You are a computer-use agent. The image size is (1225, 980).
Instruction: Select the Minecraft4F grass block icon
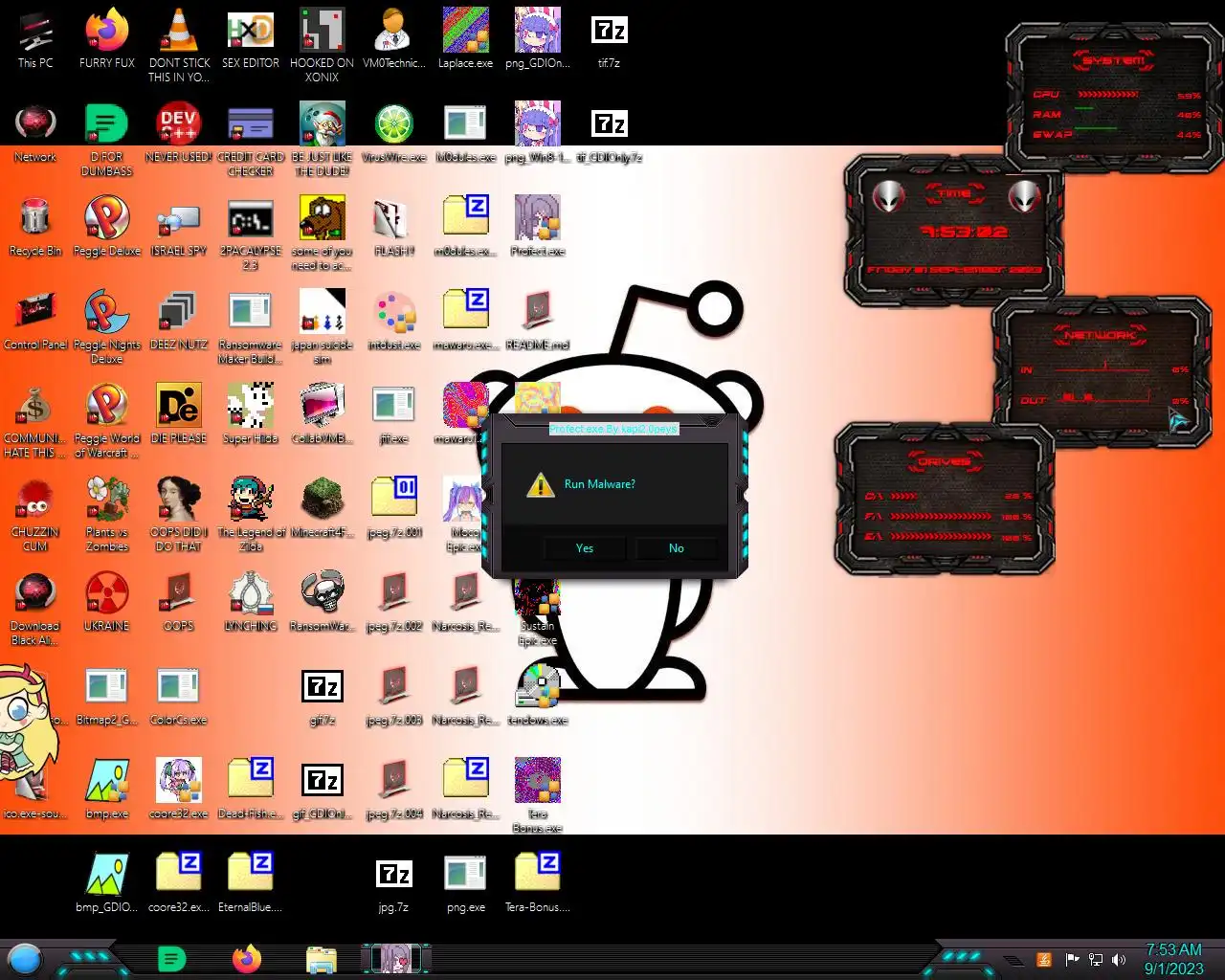pyautogui.click(x=323, y=508)
